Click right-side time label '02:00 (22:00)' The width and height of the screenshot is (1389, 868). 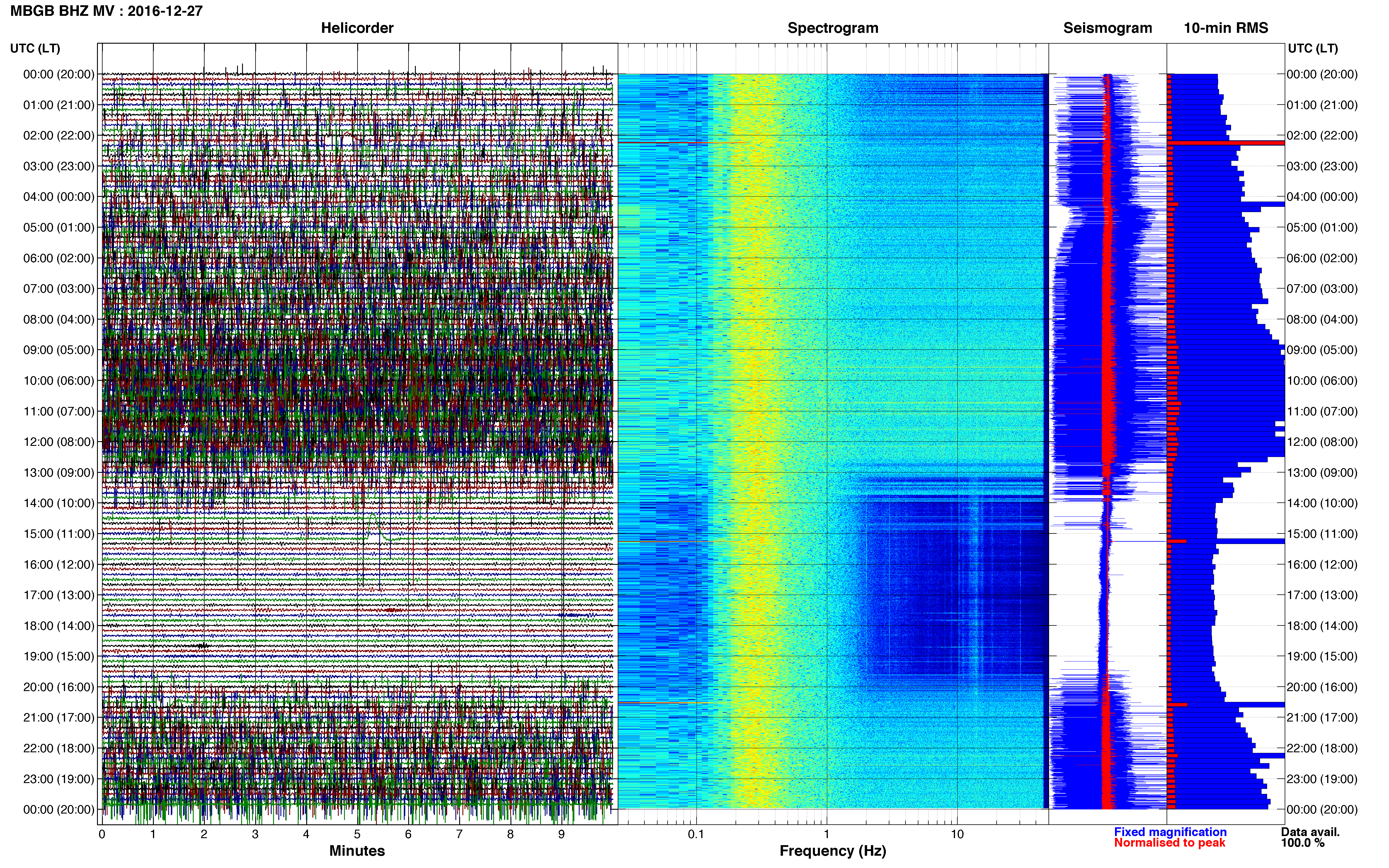pyautogui.click(x=1322, y=135)
